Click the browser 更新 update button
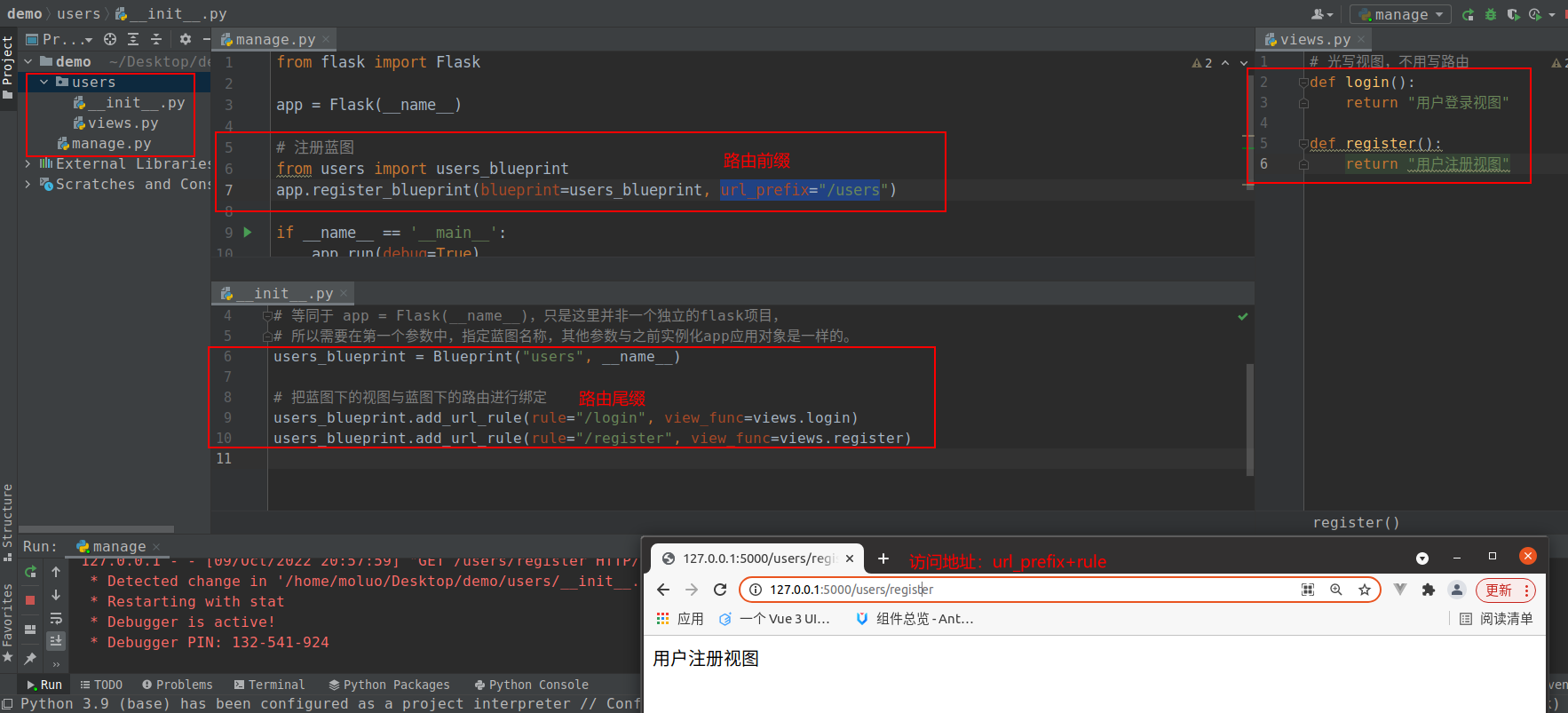The image size is (1568, 713). click(1505, 590)
